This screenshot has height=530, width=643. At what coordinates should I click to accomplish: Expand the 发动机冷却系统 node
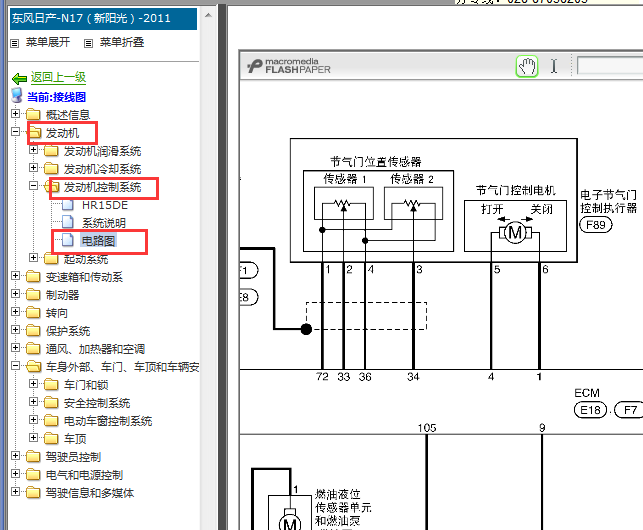(34, 167)
